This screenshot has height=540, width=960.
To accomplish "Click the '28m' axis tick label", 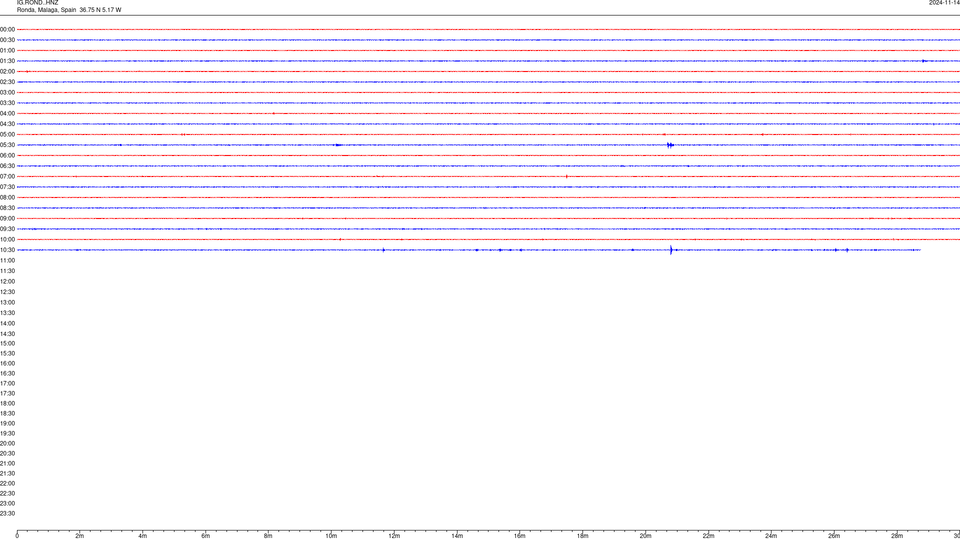I will click(x=897, y=536).
